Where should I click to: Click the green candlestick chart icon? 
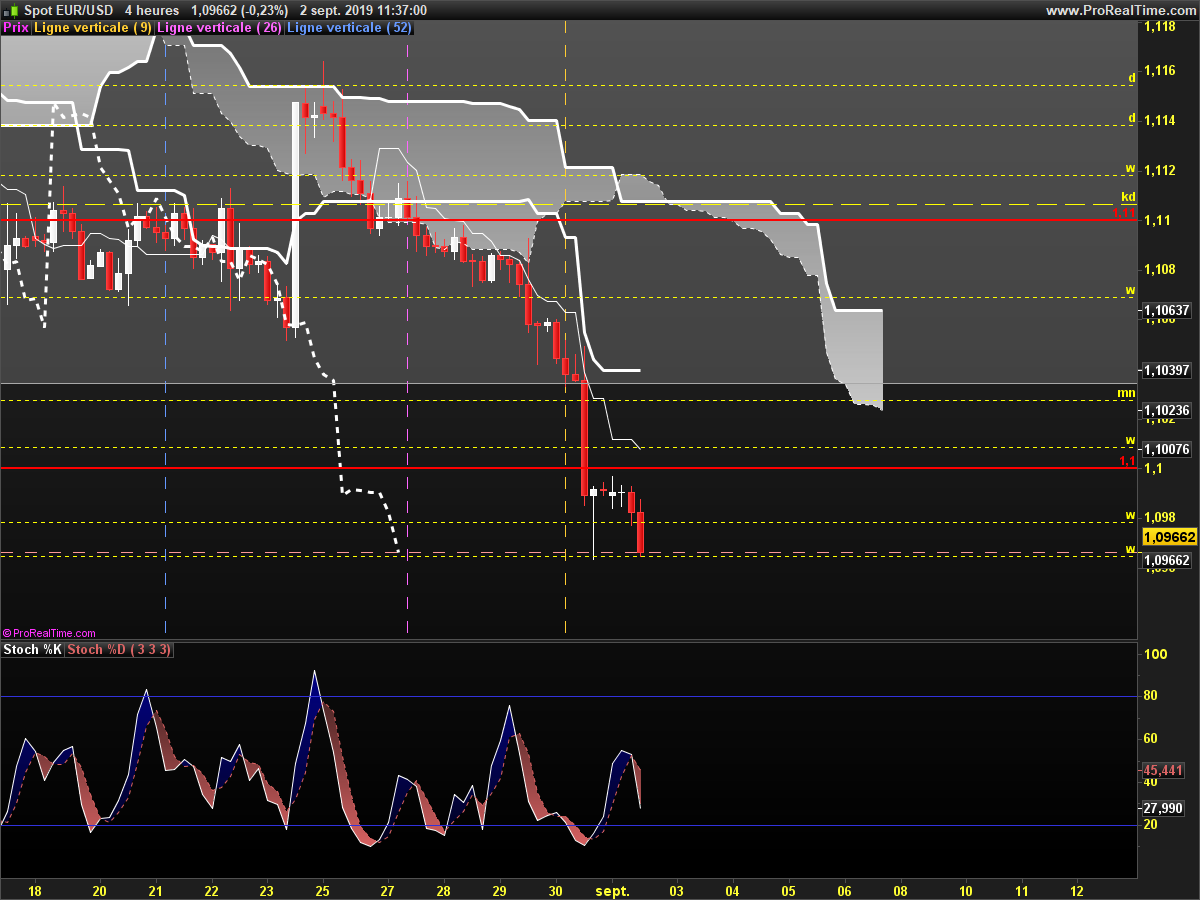click(x=11, y=10)
